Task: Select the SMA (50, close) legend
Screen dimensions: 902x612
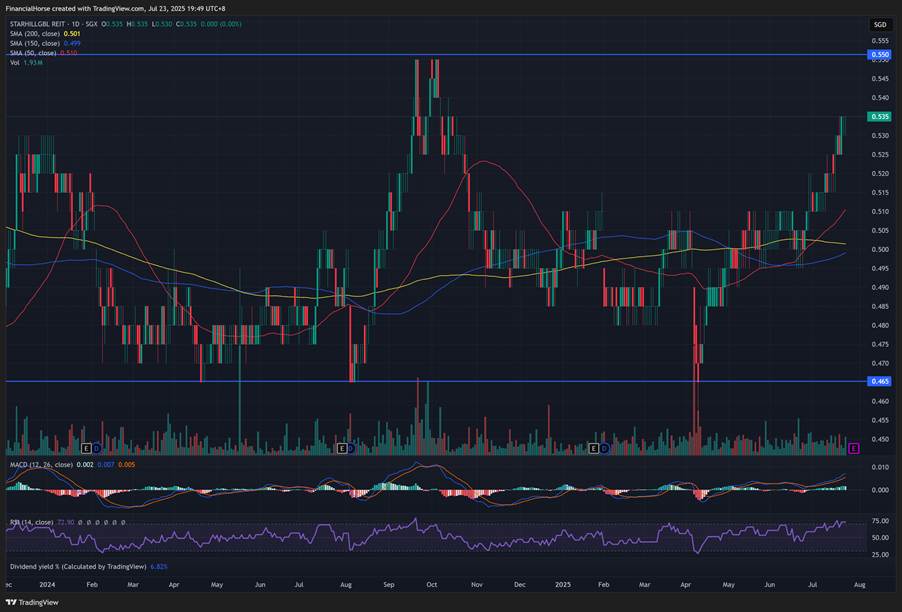Action: tap(33, 53)
